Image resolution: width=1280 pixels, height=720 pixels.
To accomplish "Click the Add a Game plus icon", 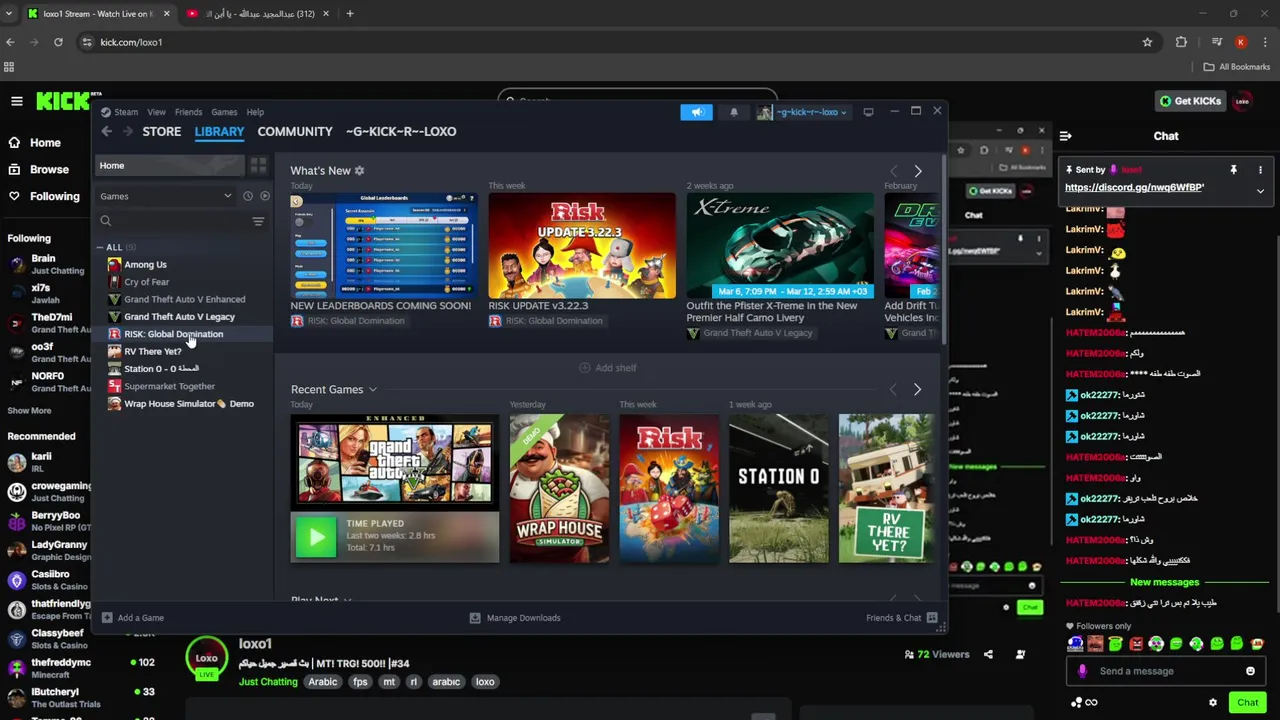I will (107, 618).
